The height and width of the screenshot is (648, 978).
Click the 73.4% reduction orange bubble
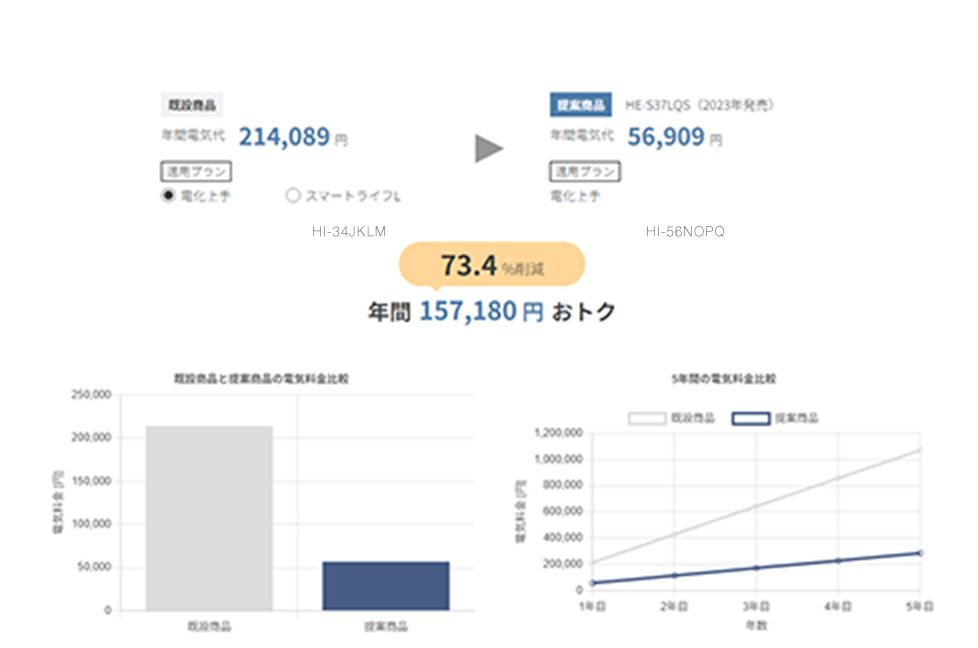(x=491, y=266)
